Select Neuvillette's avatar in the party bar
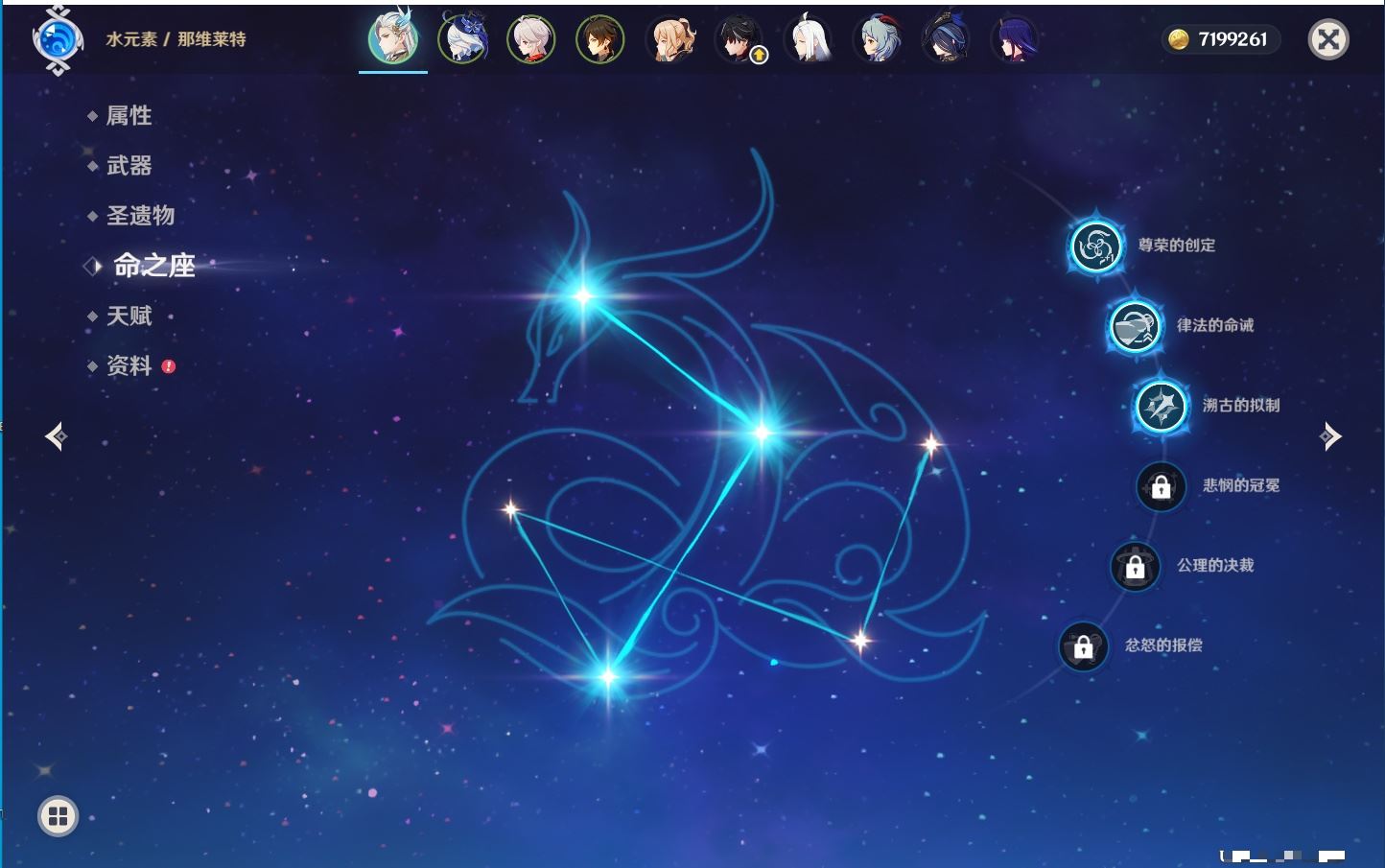The height and width of the screenshot is (868, 1385). tap(393, 39)
